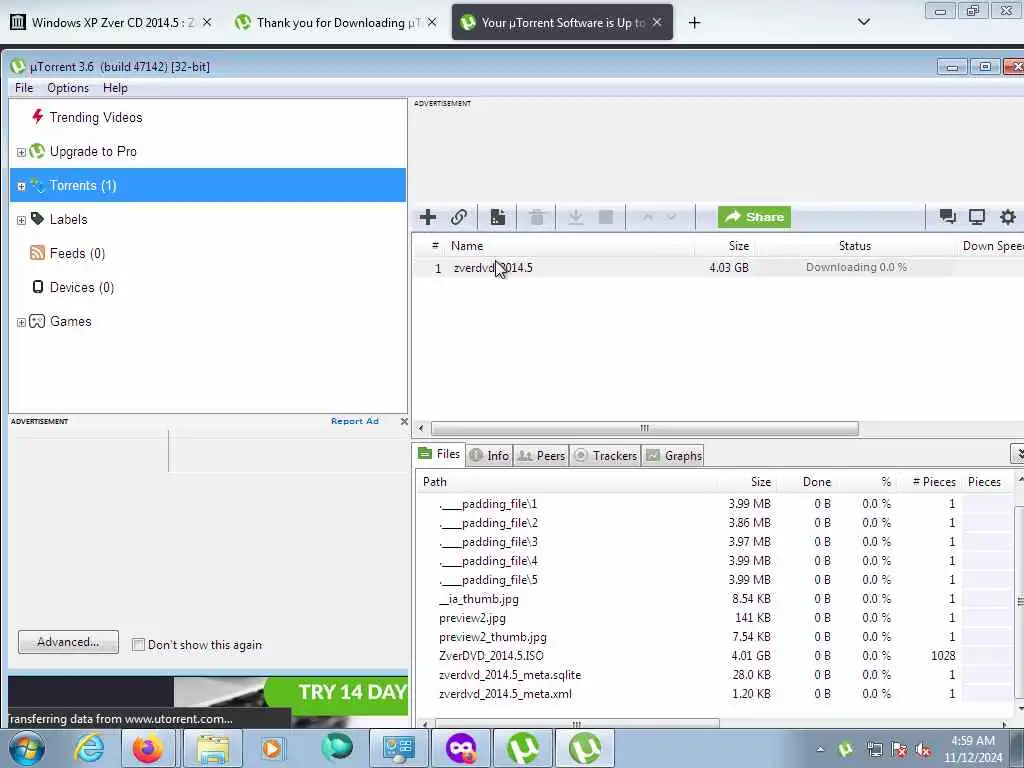Click the Devices phone icon
1024x768 pixels.
(x=38, y=287)
